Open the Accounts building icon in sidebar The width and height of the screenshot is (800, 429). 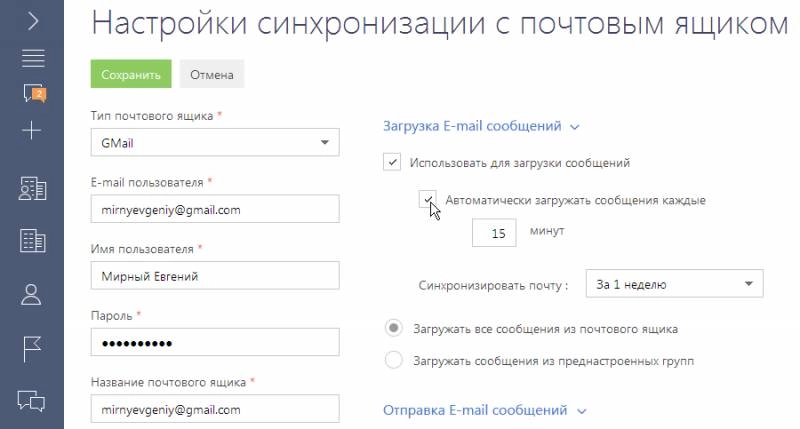click(32, 187)
